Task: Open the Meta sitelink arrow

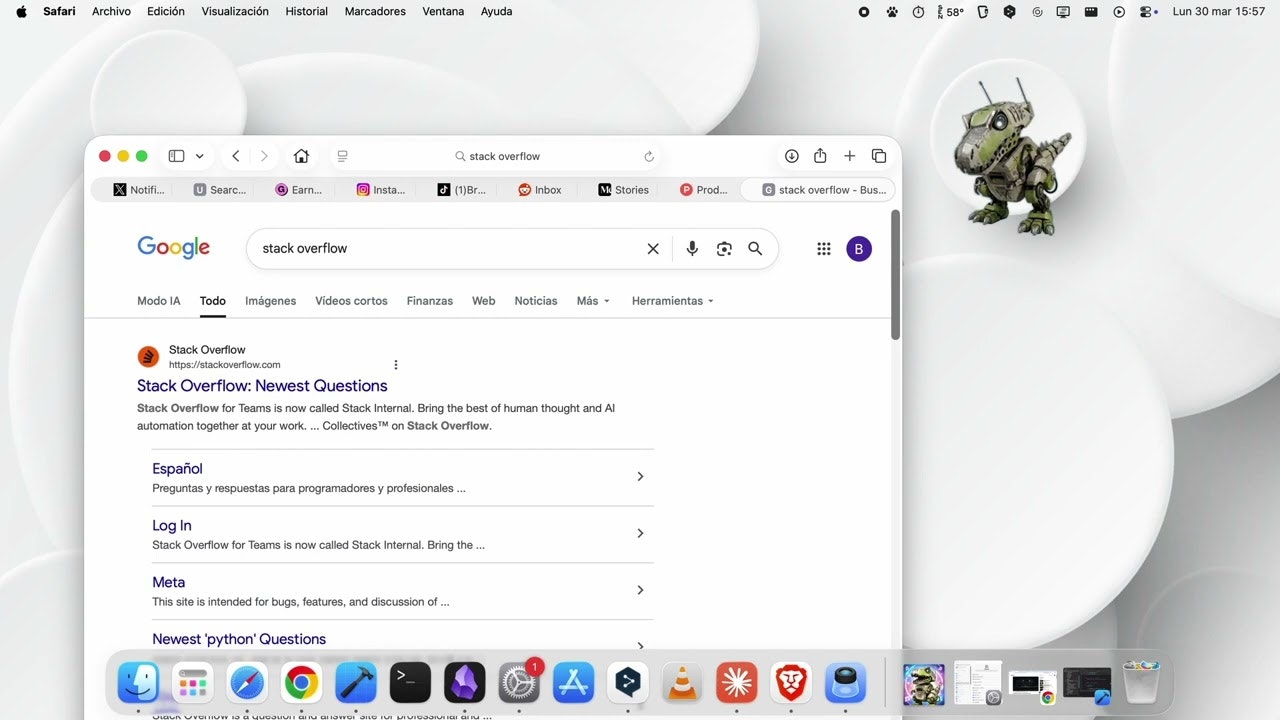Action: 640,591
